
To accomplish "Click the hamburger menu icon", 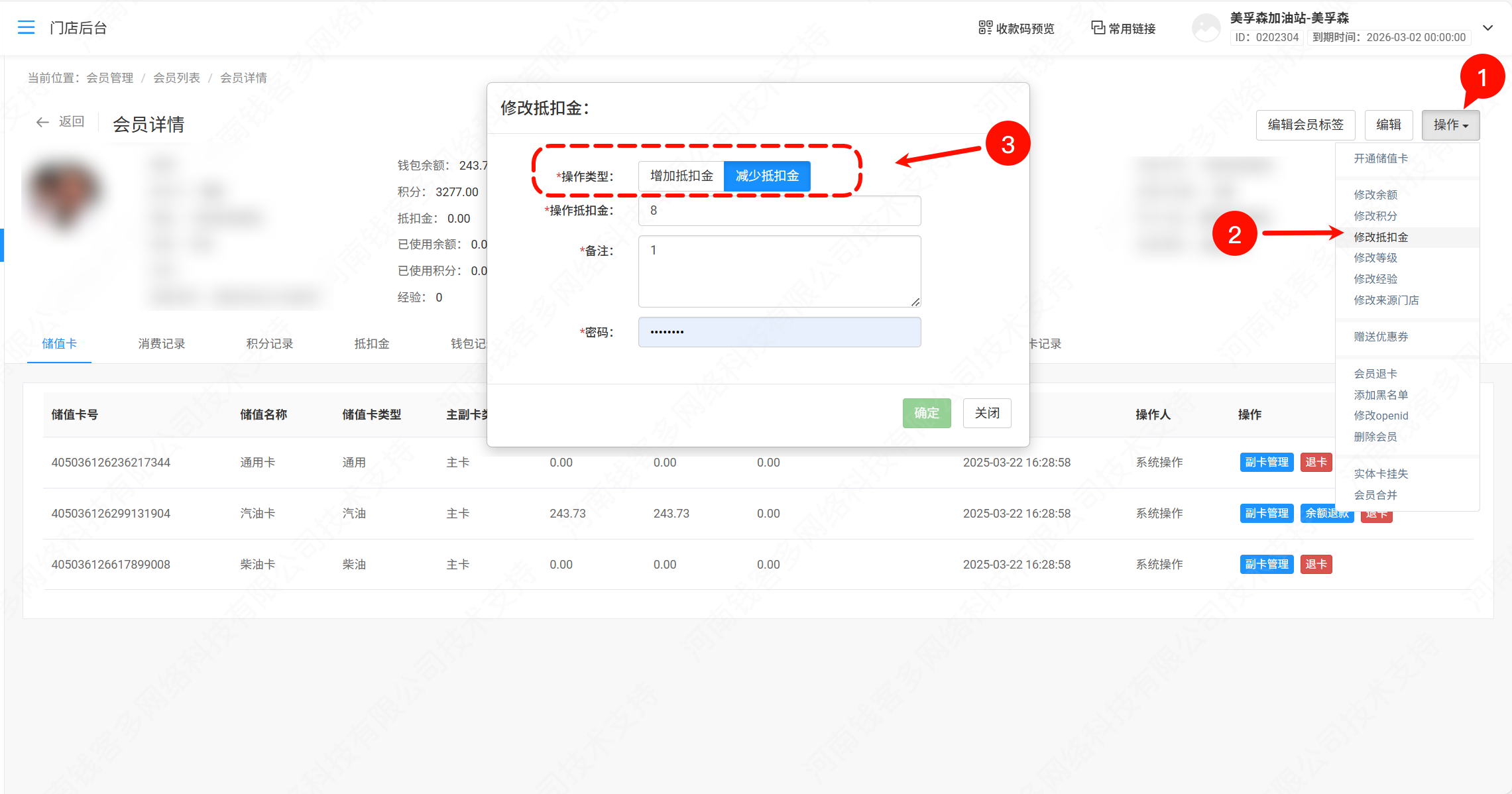I will point(26,27).
